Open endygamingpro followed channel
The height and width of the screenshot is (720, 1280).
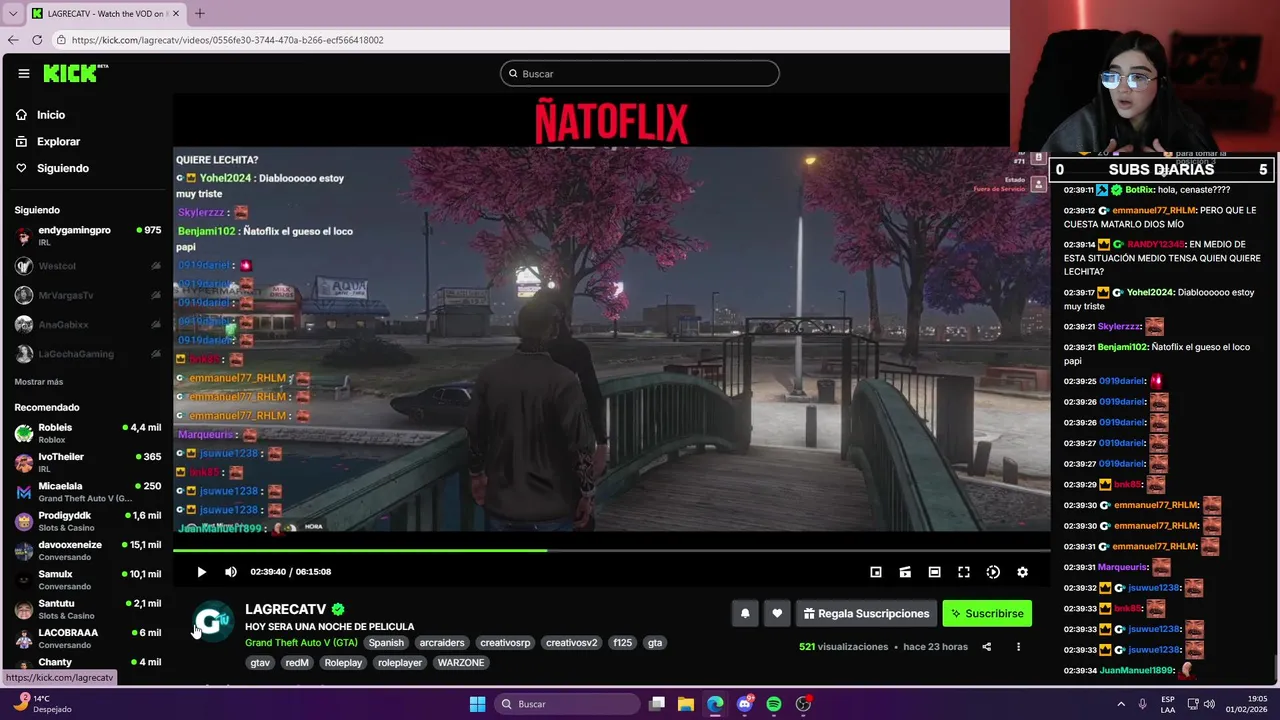(x=88, y=236)
